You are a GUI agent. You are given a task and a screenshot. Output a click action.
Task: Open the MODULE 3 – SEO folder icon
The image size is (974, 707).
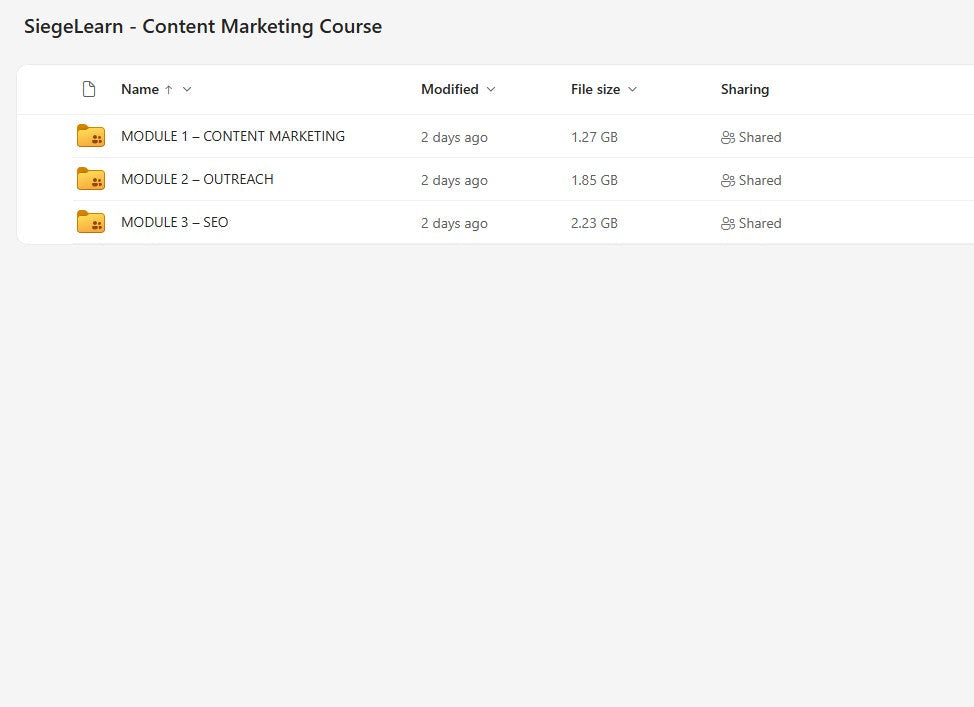(91, 221)
